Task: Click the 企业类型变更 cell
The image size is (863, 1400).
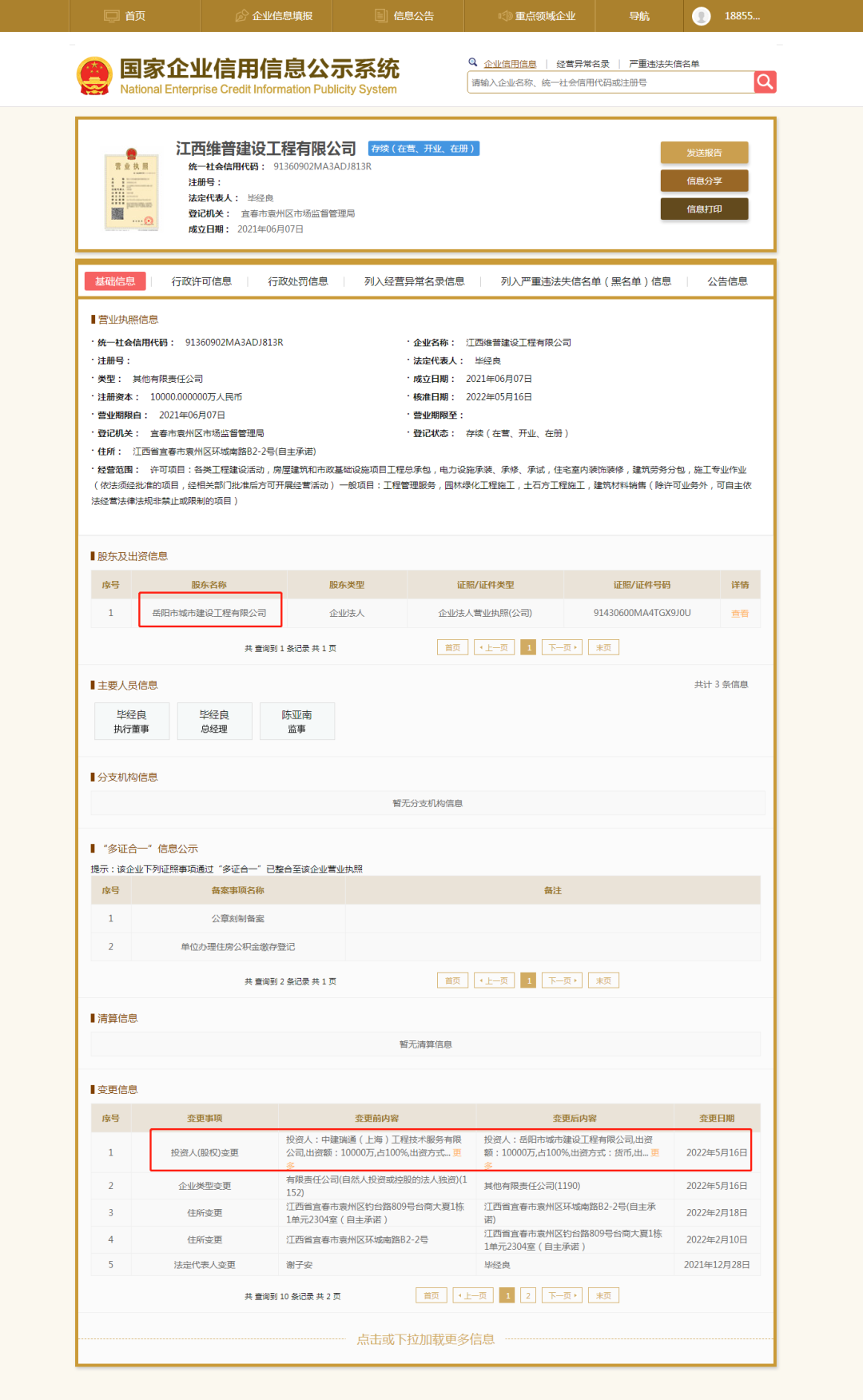Action: [x=205, y=1186]
